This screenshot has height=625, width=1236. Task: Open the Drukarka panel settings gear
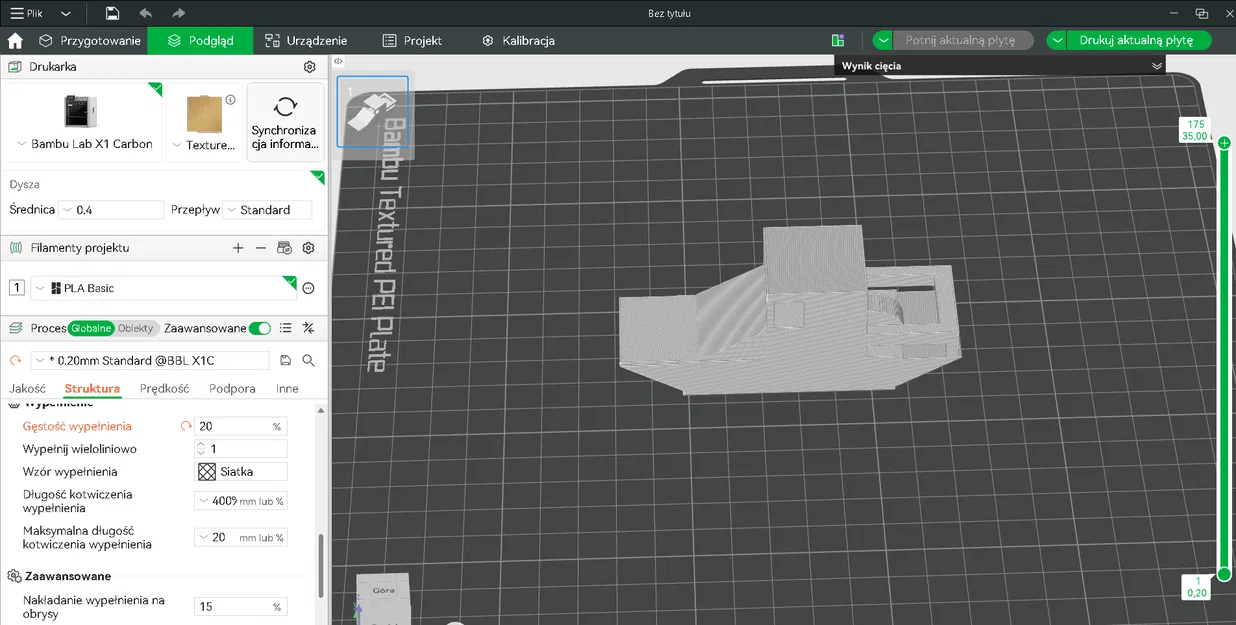pos(309,66)
